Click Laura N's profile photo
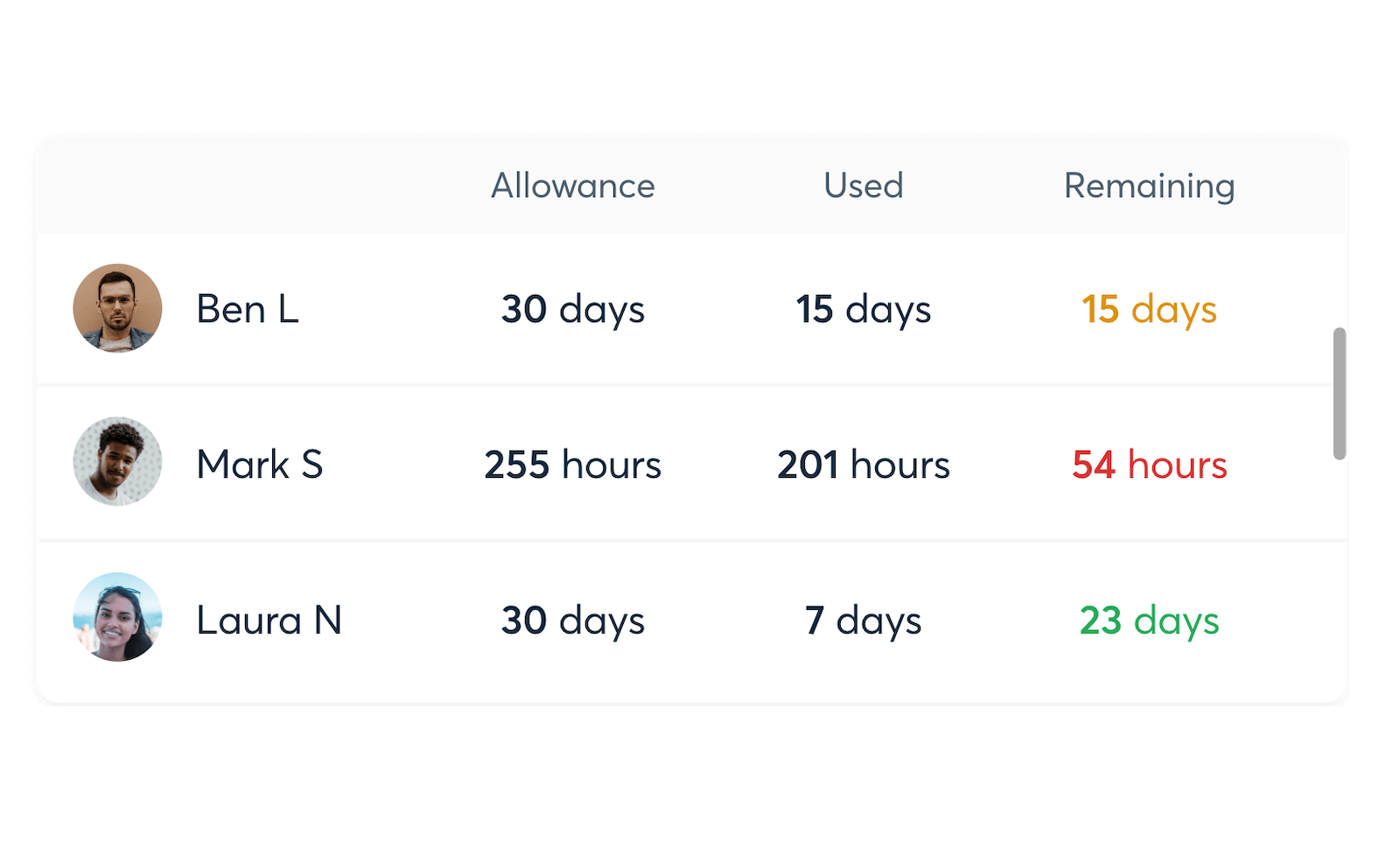 pos(116,618)
